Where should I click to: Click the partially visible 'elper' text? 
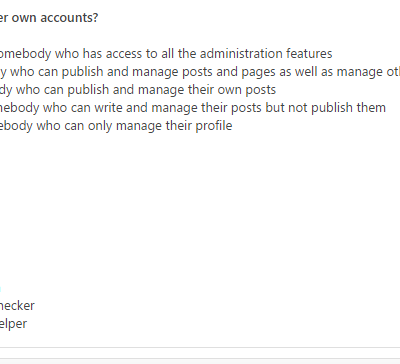pyautogui.click(x=13, y=324)
